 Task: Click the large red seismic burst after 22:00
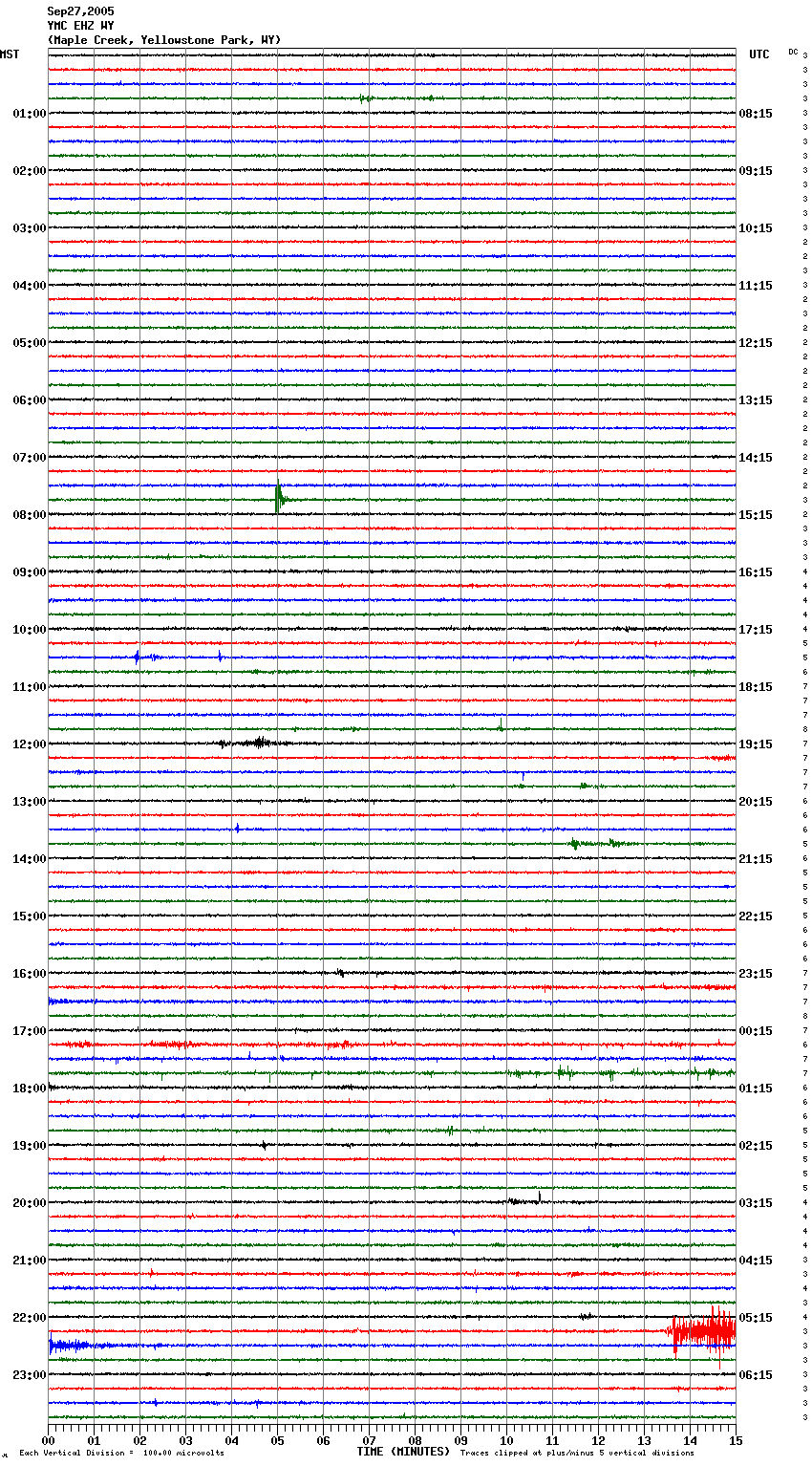pos(703,1330)
